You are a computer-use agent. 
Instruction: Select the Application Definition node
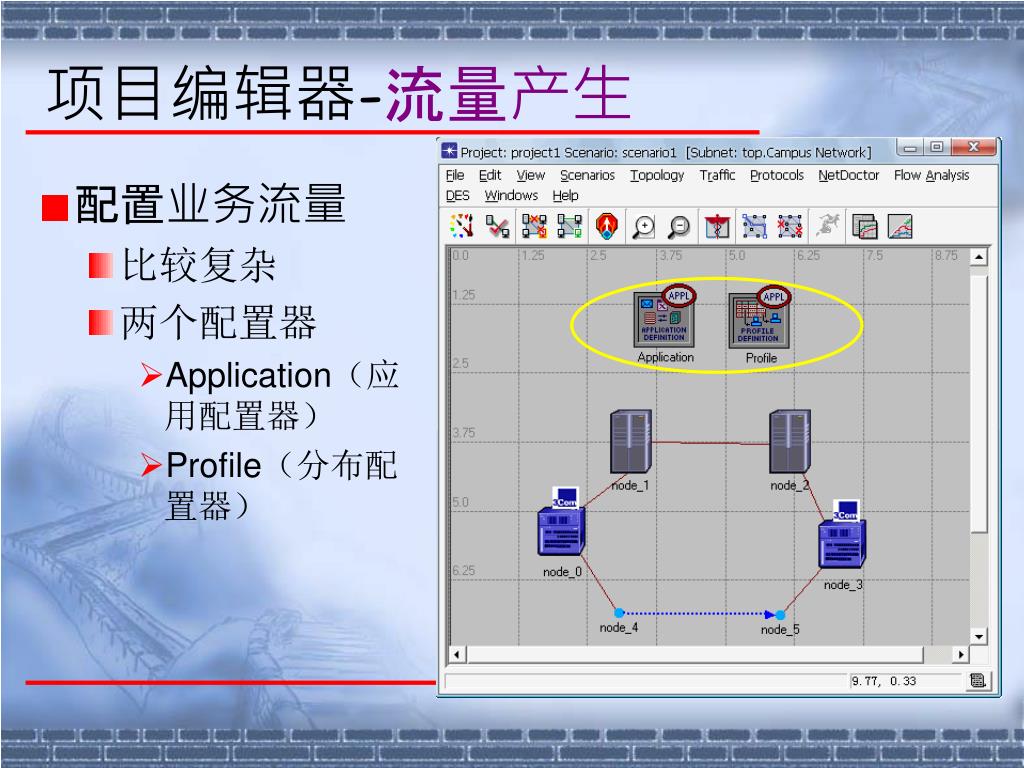tap(664, 318)
